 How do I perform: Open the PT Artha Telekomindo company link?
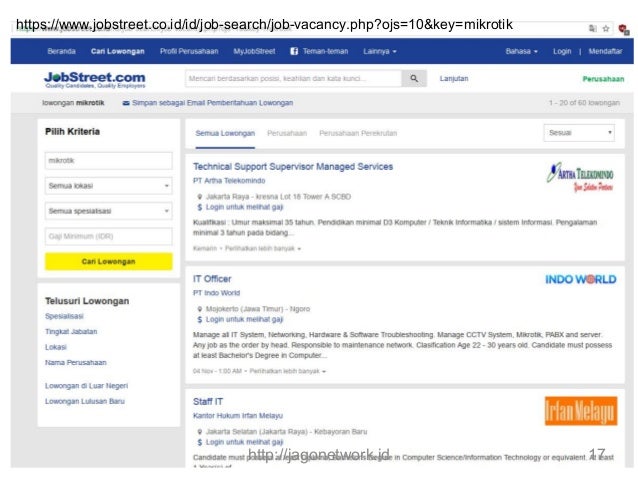click(229, 181)
